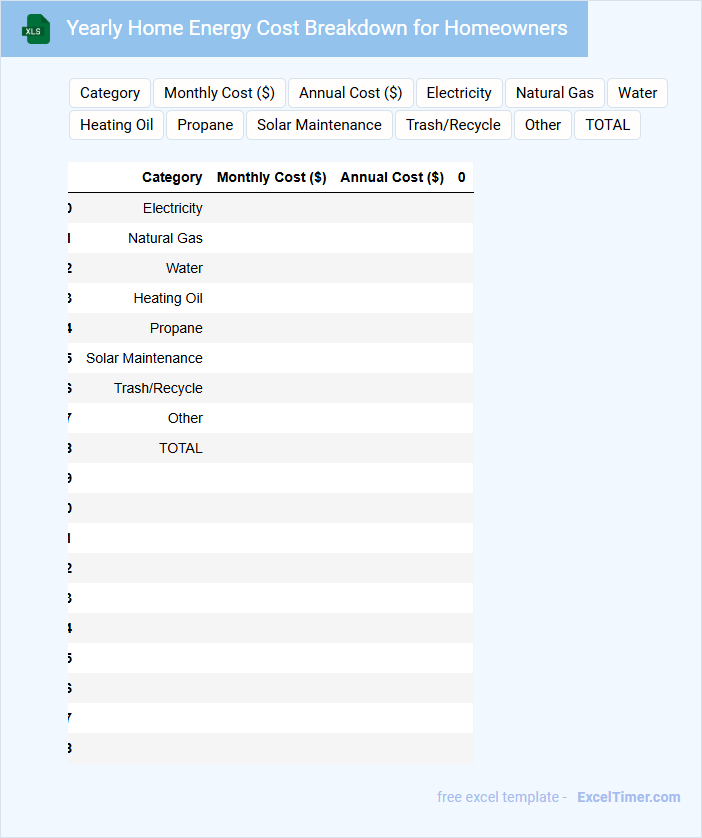Image resolution: width=702 pixels, height=838 pixels.
Task: Select the Annual Cost ($) tag button
Action: [350, 93]
